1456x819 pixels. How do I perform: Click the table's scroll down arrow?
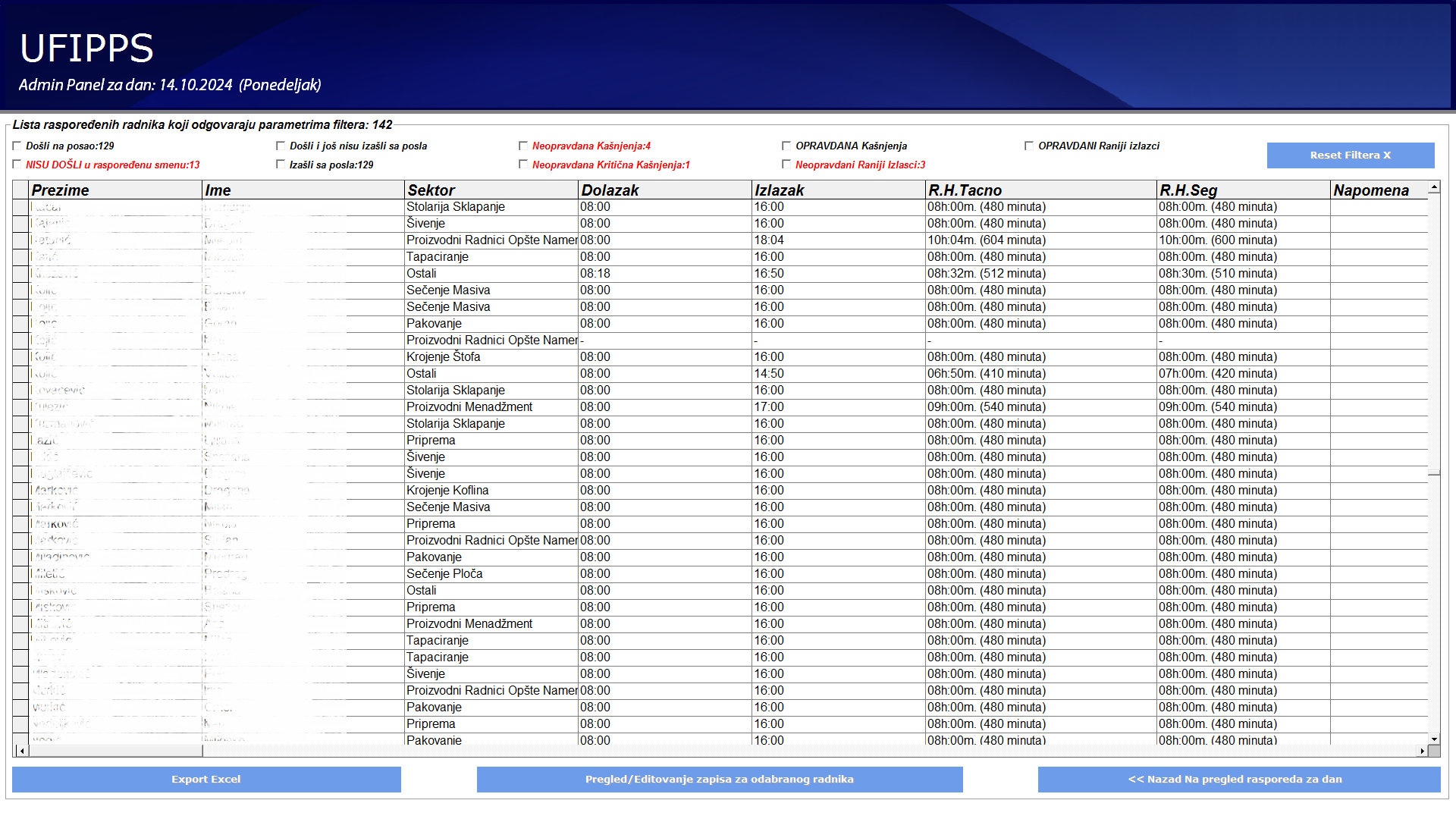(x=1434, y=739)
